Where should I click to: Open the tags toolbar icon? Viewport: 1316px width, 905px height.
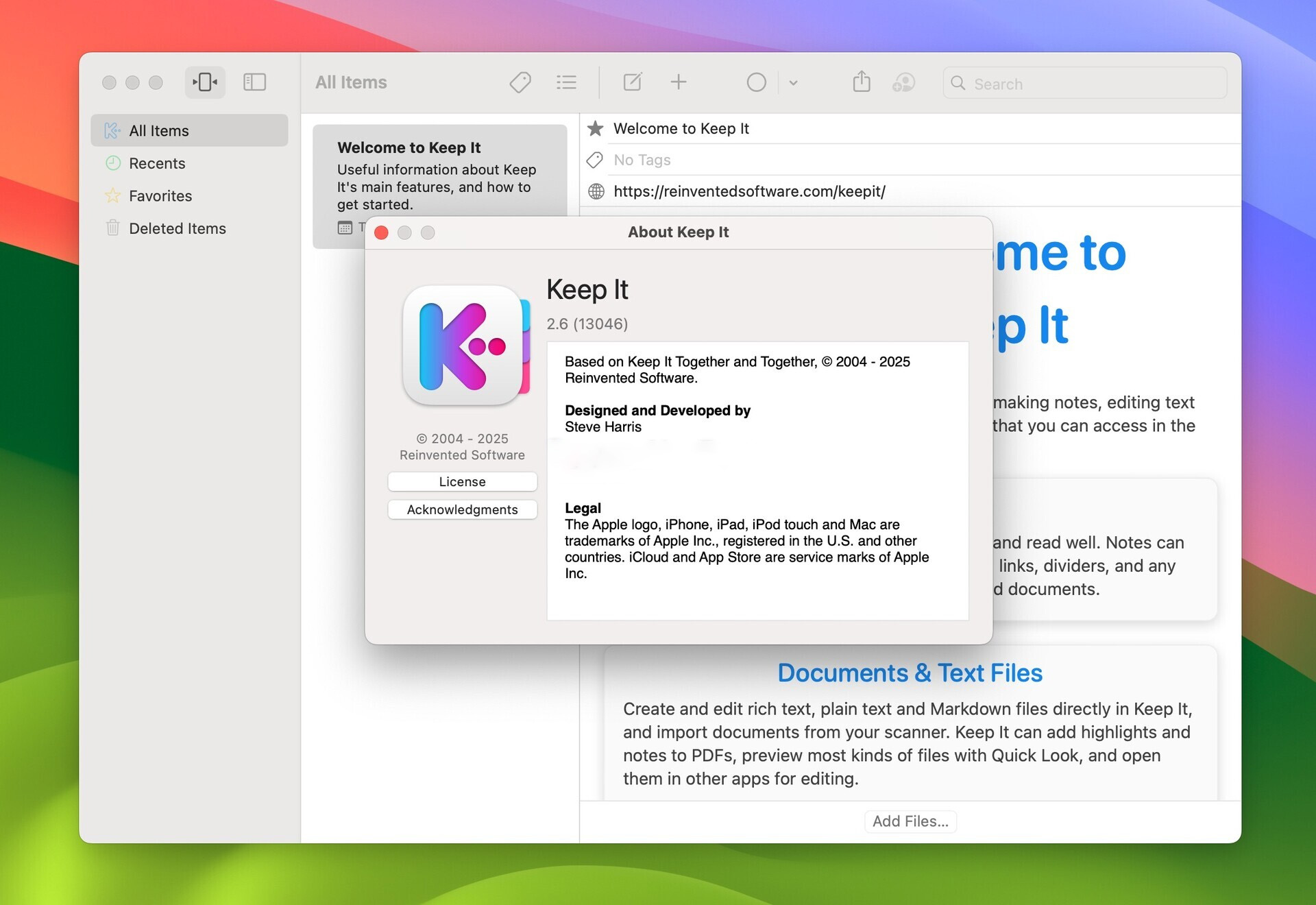tap(520, 82)
